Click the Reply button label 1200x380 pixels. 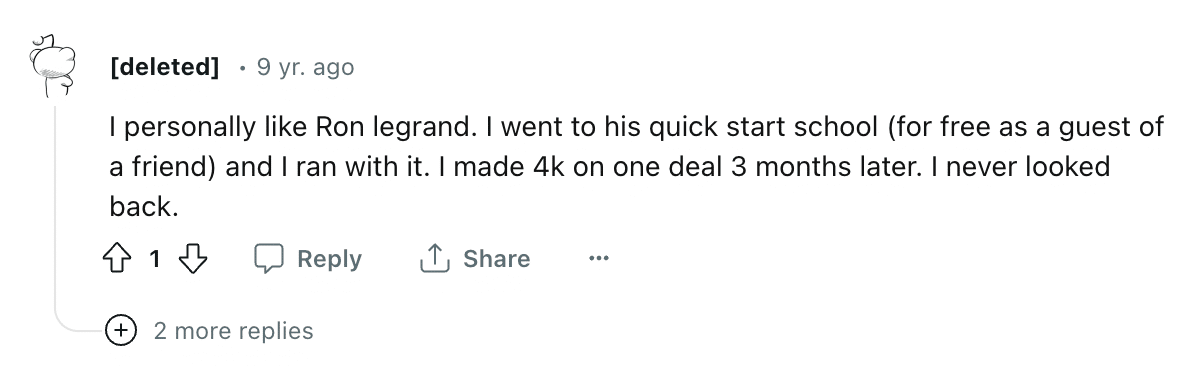click(x=330, y=259)
